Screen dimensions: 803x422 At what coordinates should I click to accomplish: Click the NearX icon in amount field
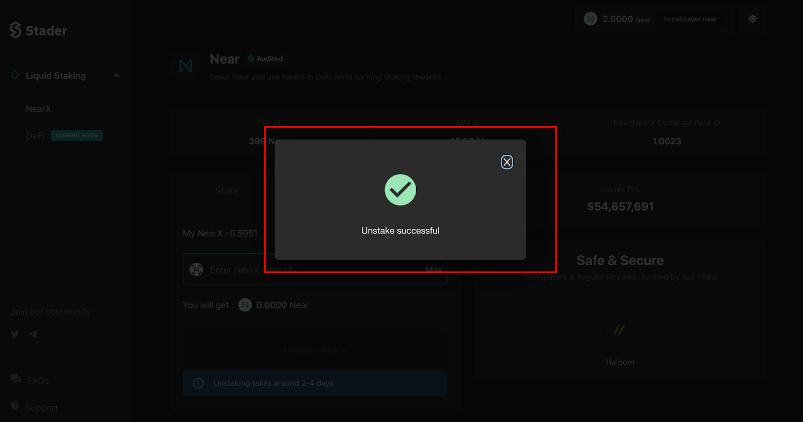tap(196, 269)
